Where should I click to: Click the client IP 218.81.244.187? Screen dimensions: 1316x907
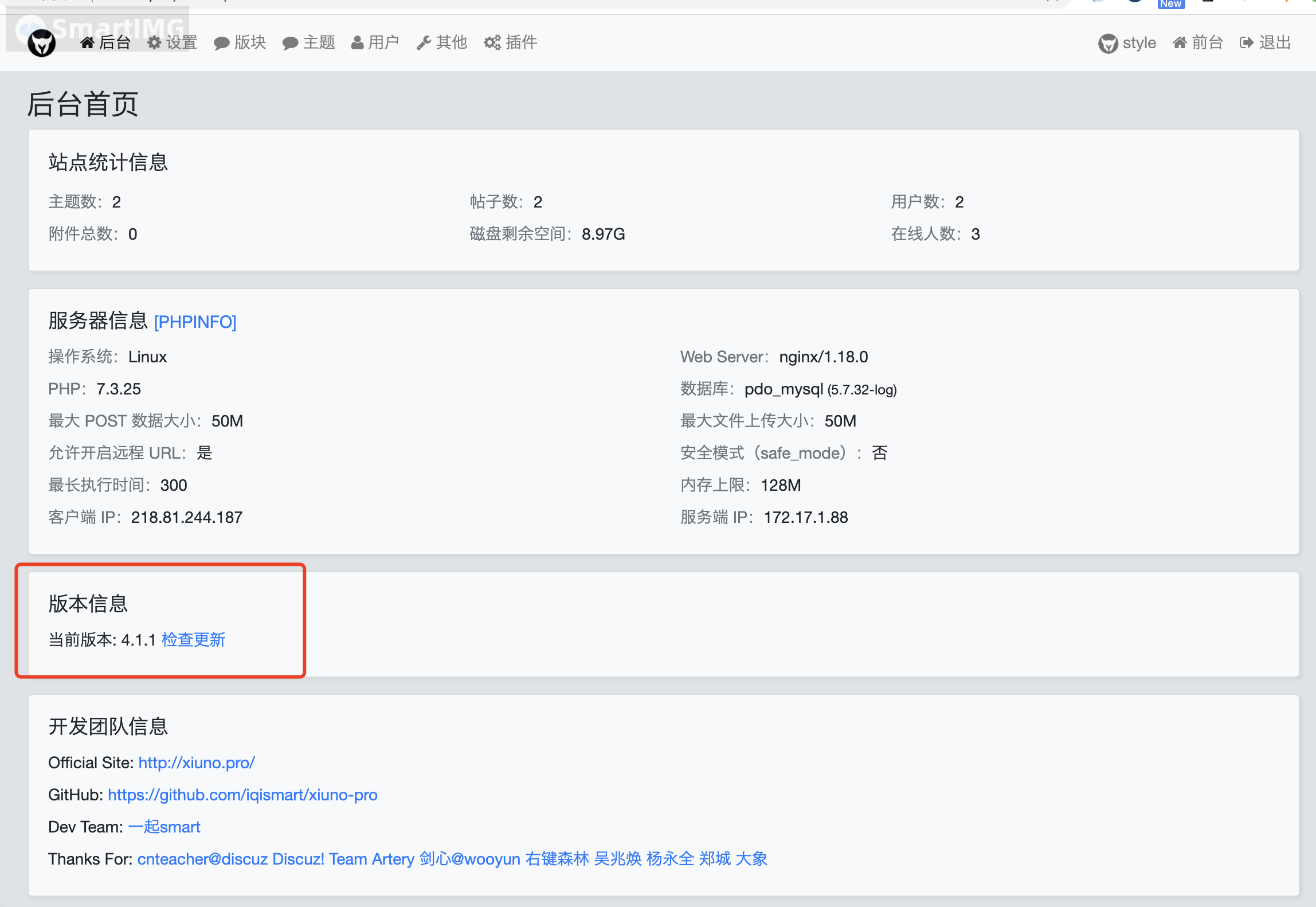(187, 517)
